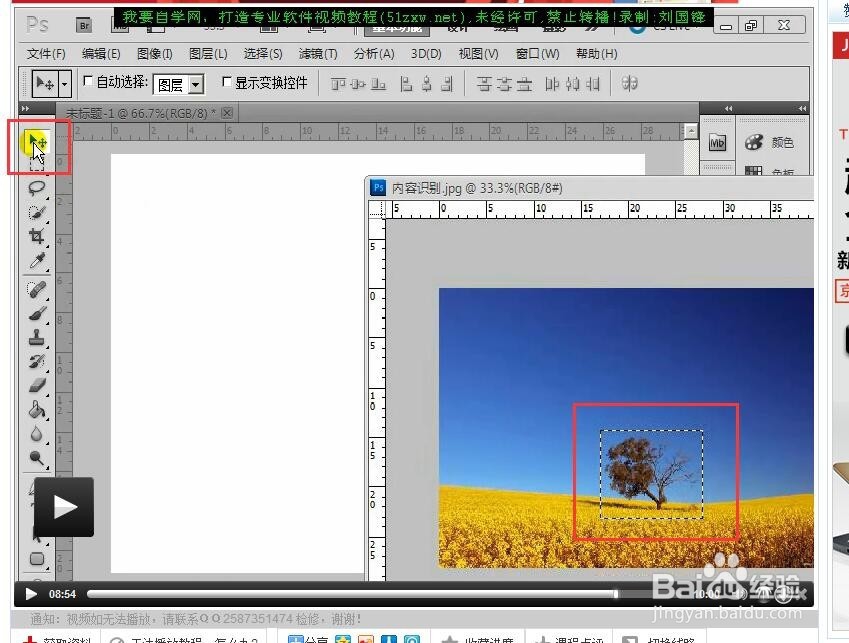Enable the 显示变换控件 checkbox
This screenshot has width=849, height=643.
[x=227, y=81]
